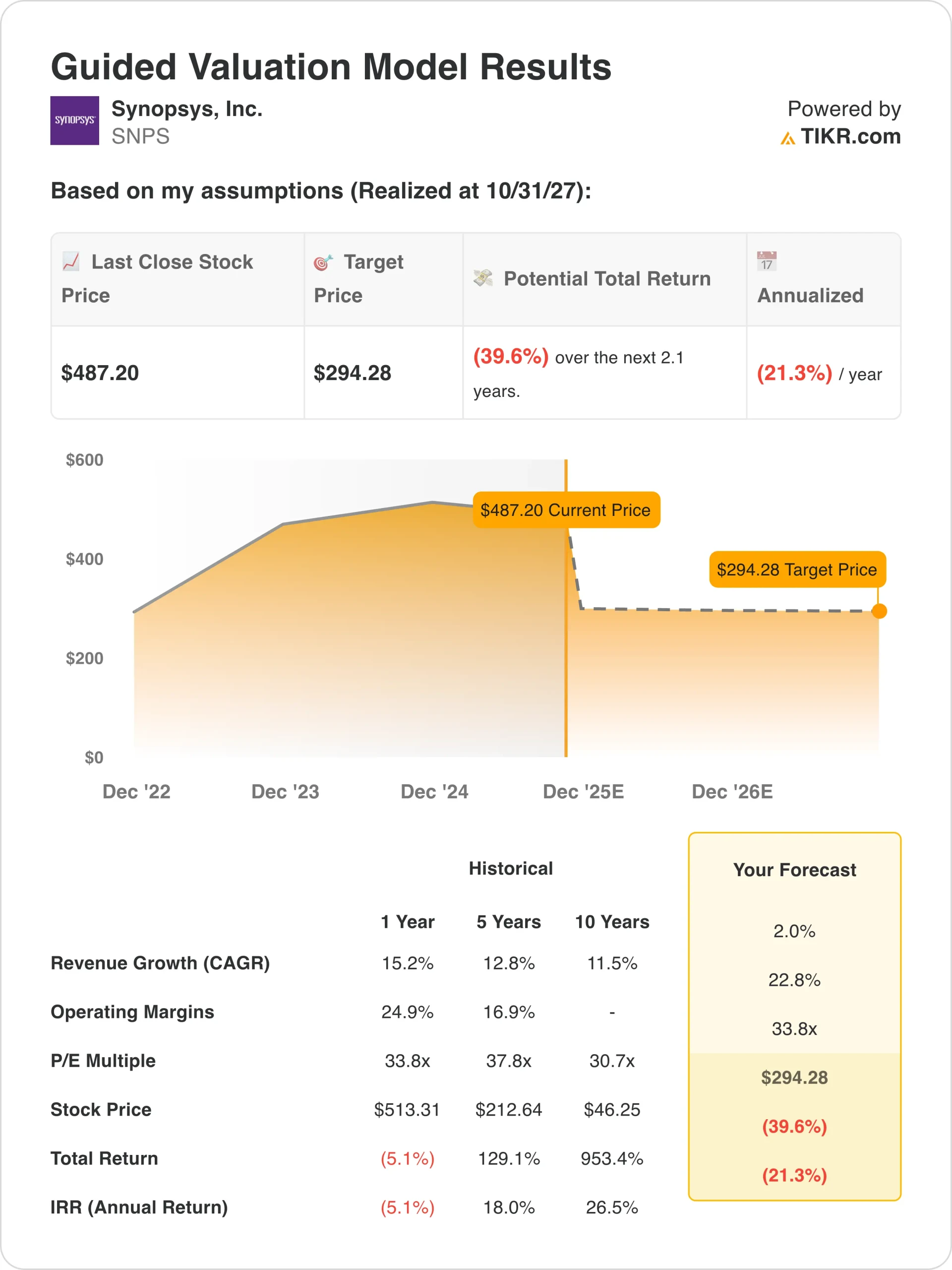
Task: Click the Dec '25E axis label
Action: [583, 792]
